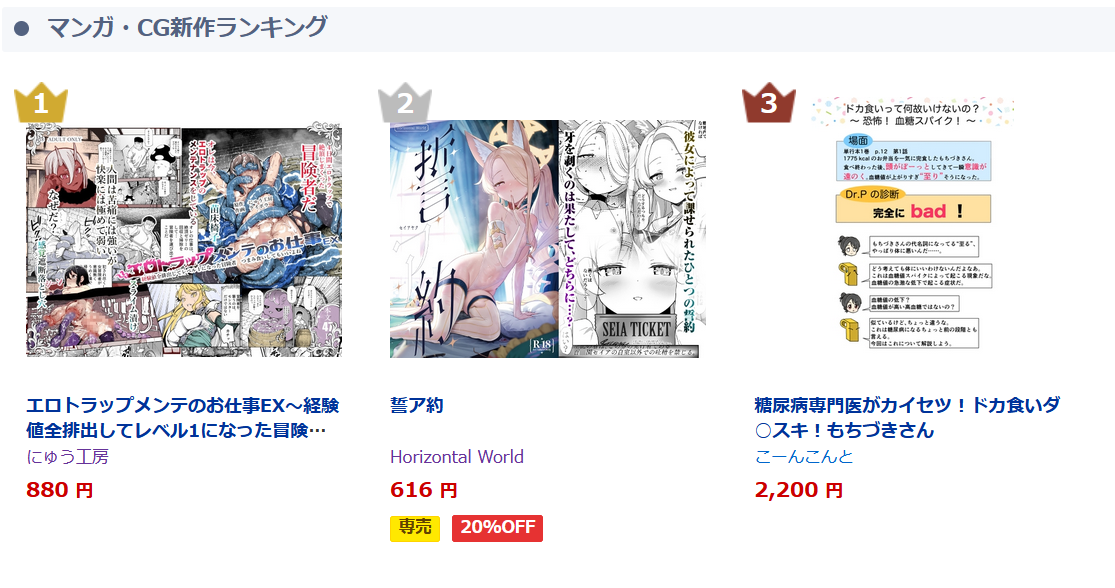1115x588 pixels.
Task: Visit the にゅう工房 circle page
Action: (x=68, y=456)
